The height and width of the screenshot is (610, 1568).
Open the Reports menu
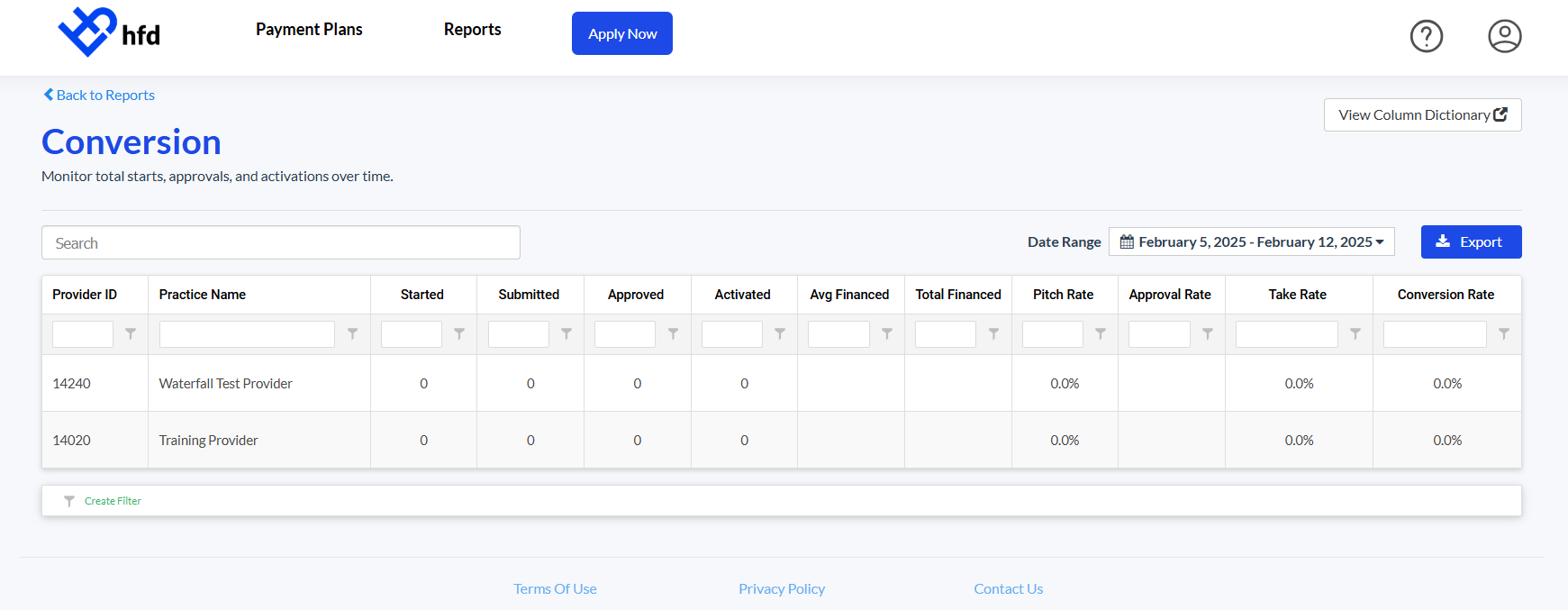pos(473,30)
